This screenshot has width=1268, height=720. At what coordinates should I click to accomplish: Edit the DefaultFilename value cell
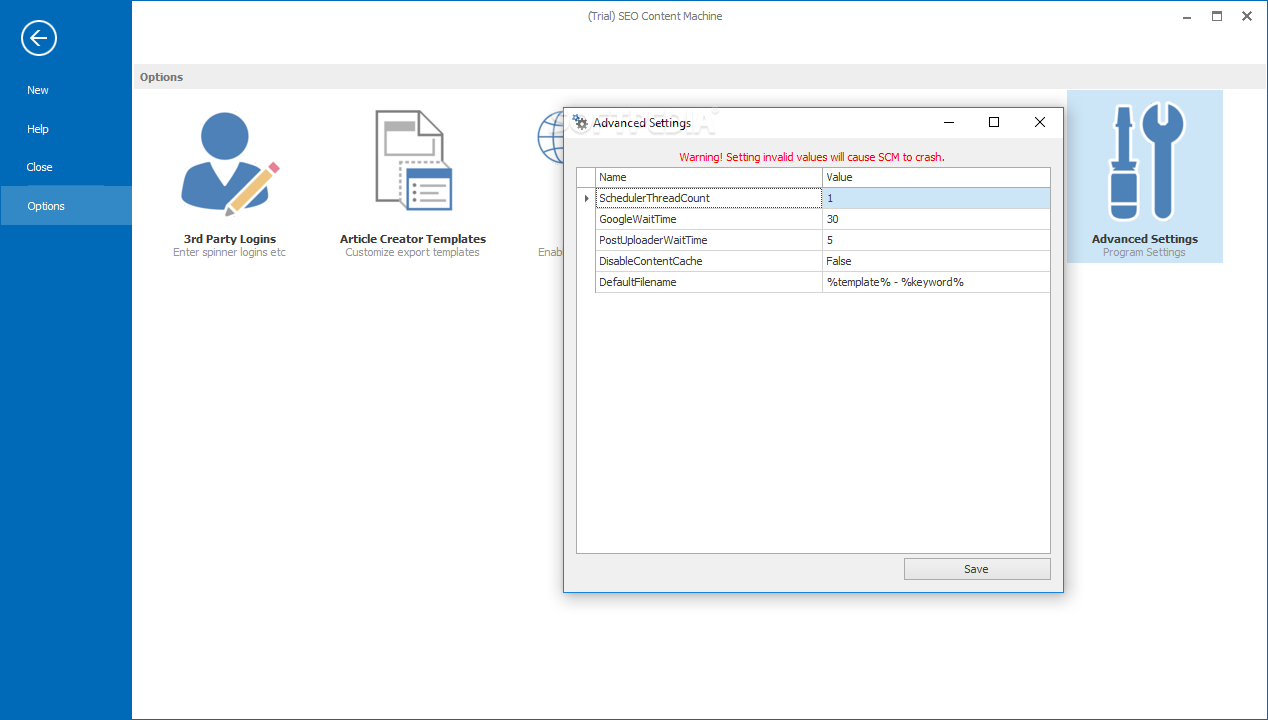(x=936, y=282)
